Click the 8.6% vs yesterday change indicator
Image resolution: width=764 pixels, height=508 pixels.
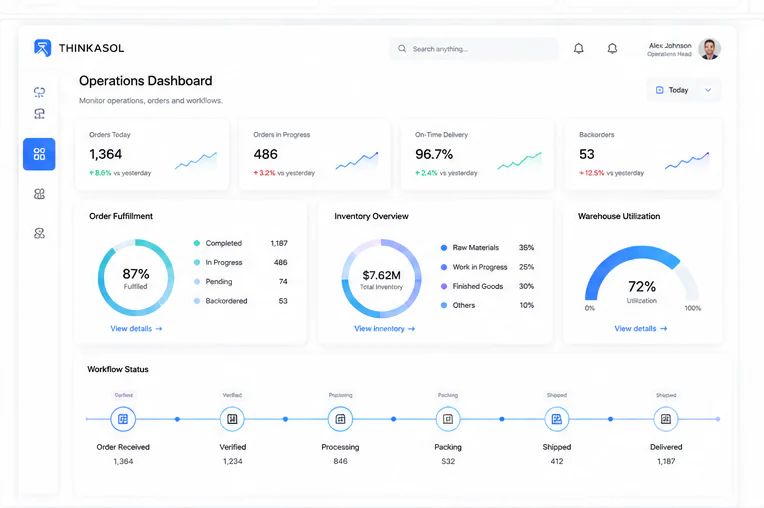(120, 173)
